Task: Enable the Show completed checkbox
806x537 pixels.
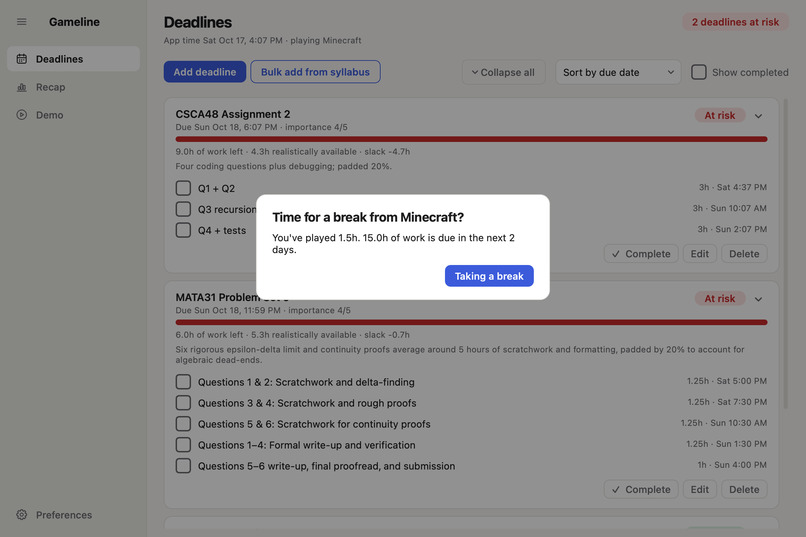Action: (699, 72)
